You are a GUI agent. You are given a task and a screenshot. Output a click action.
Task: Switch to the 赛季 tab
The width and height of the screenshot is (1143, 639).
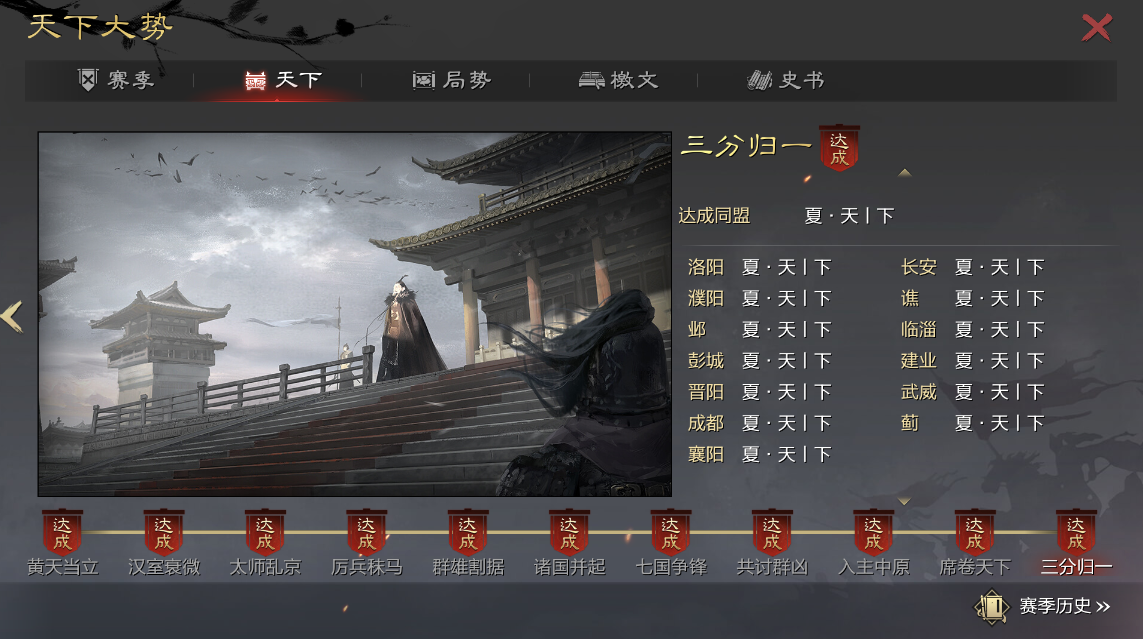coord(117,79)
